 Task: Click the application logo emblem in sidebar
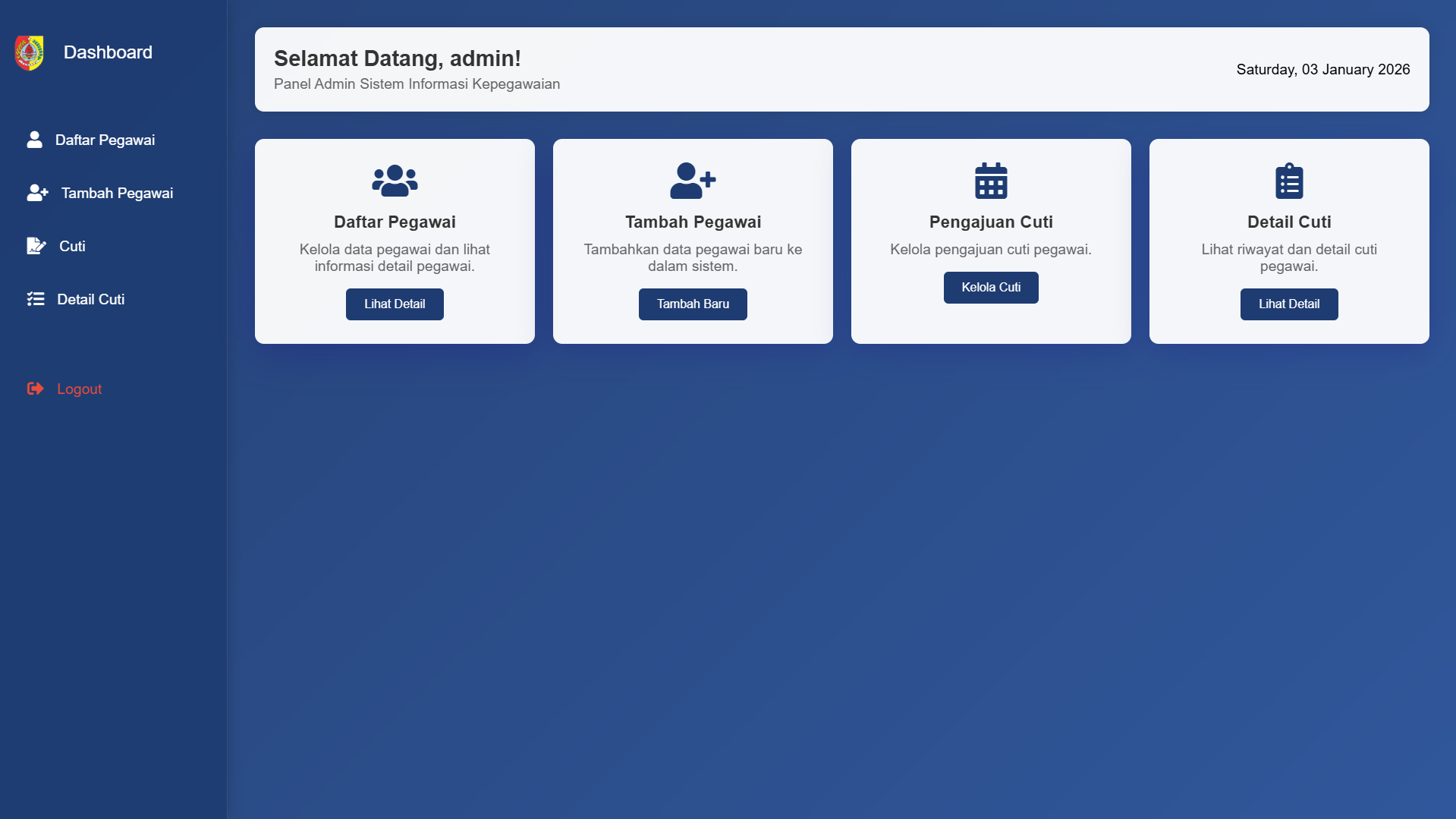(29, 52)
